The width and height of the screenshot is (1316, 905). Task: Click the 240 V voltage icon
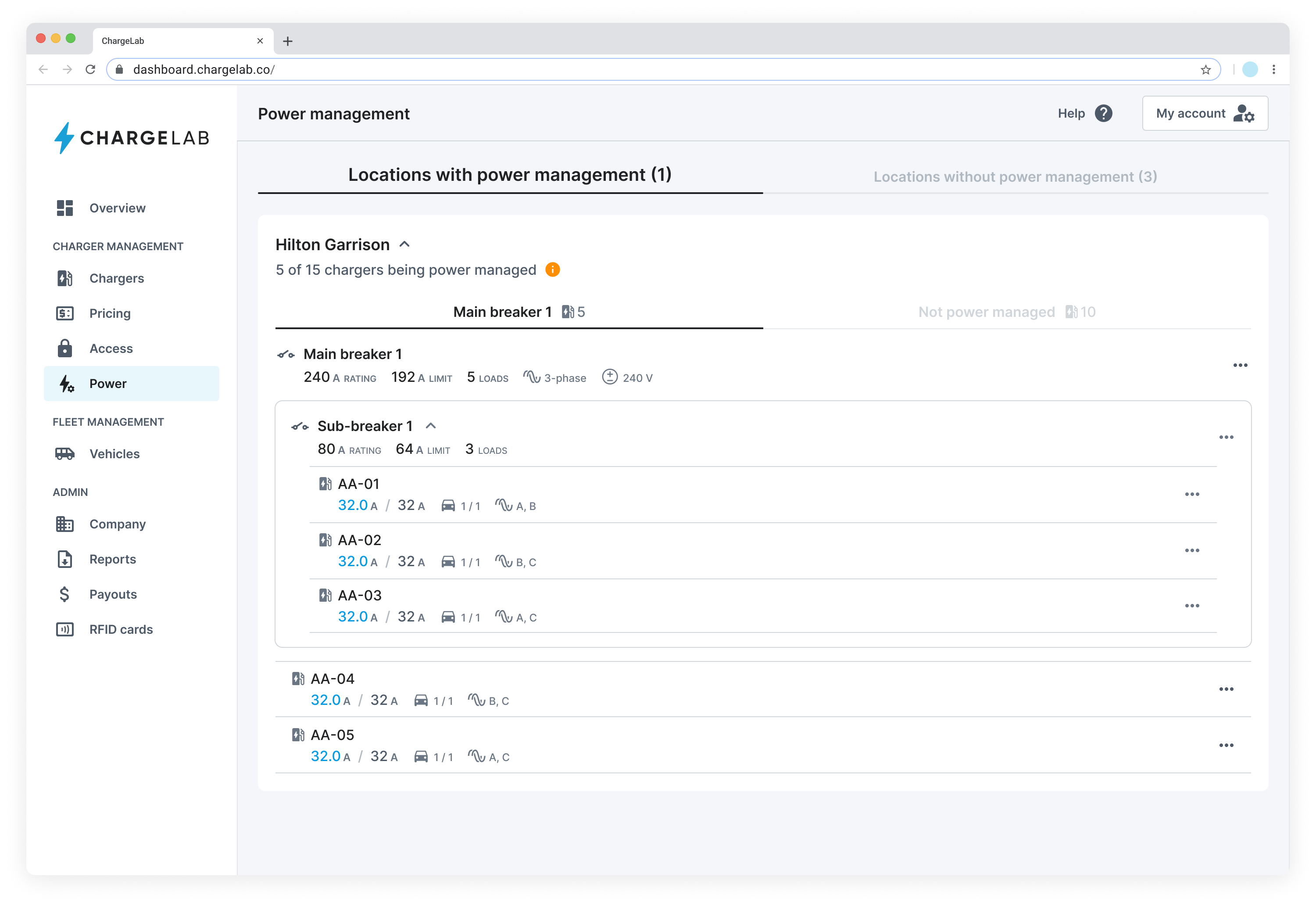[610, 377]
